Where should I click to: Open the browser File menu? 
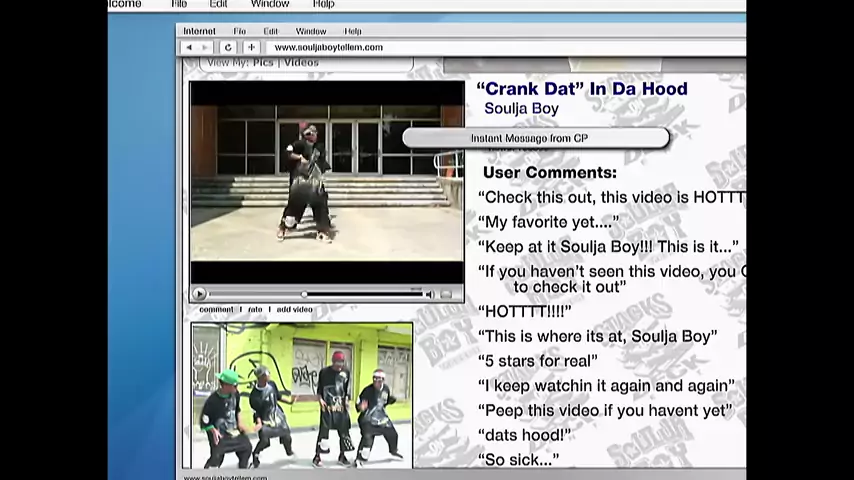click(240, 31)
